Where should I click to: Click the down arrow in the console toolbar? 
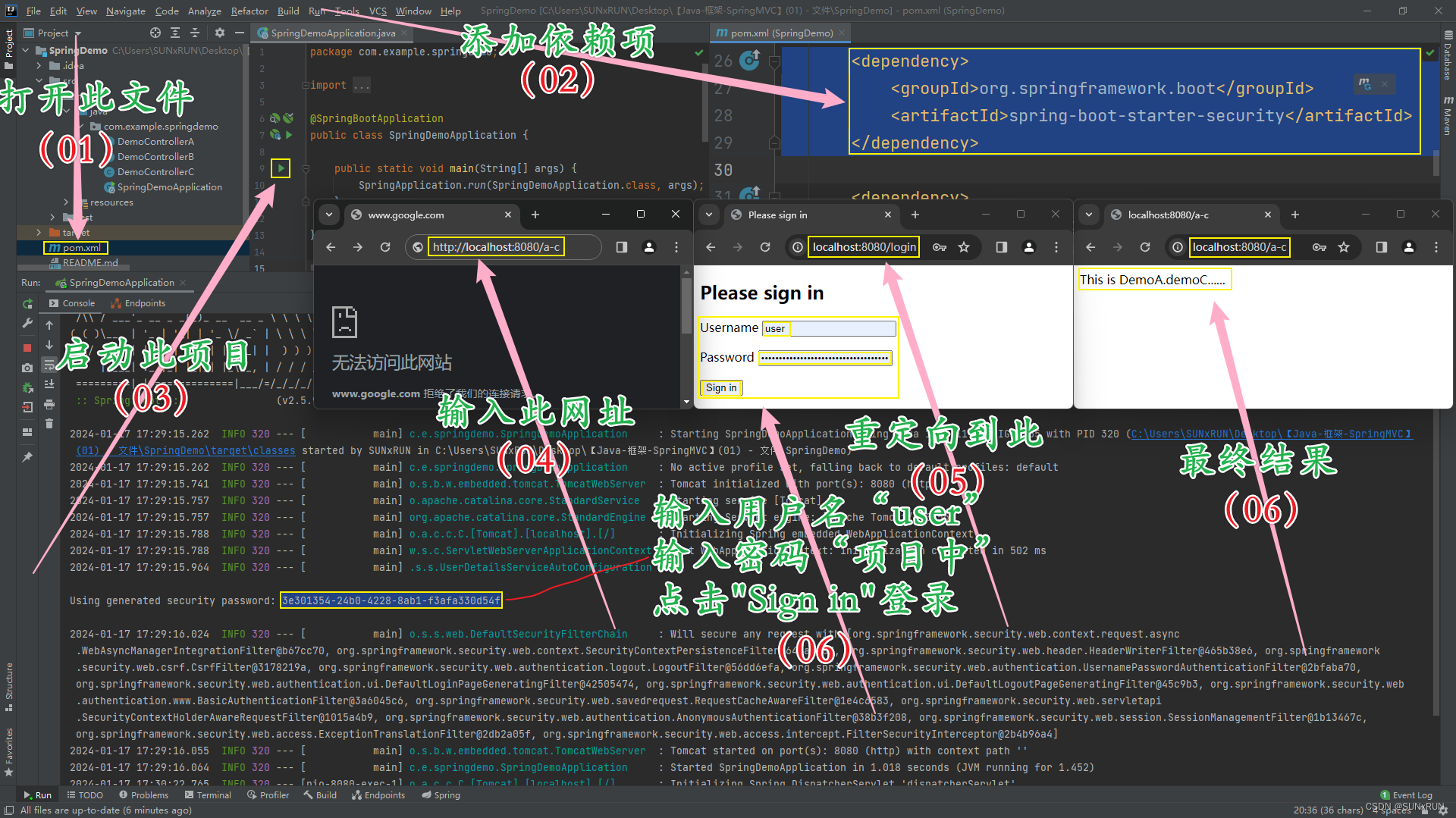point(49,344)
